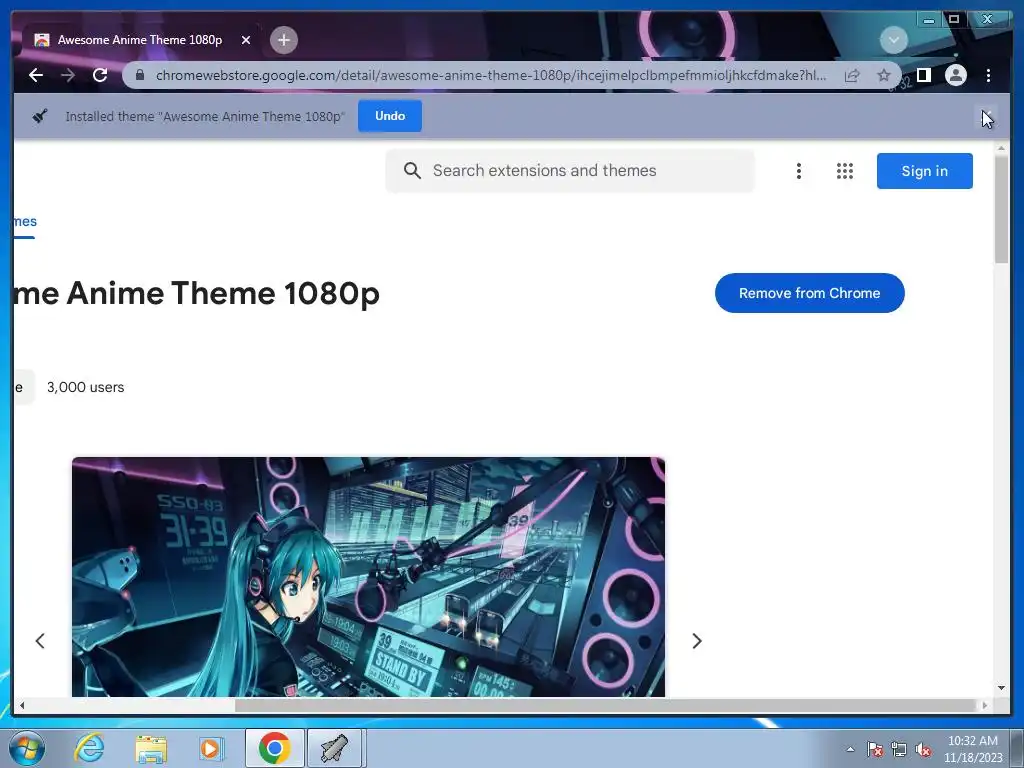Open the anime theme preview image
Image resolution: width=1024 pixels, height=768 pixels.
(x=368, y=577)
